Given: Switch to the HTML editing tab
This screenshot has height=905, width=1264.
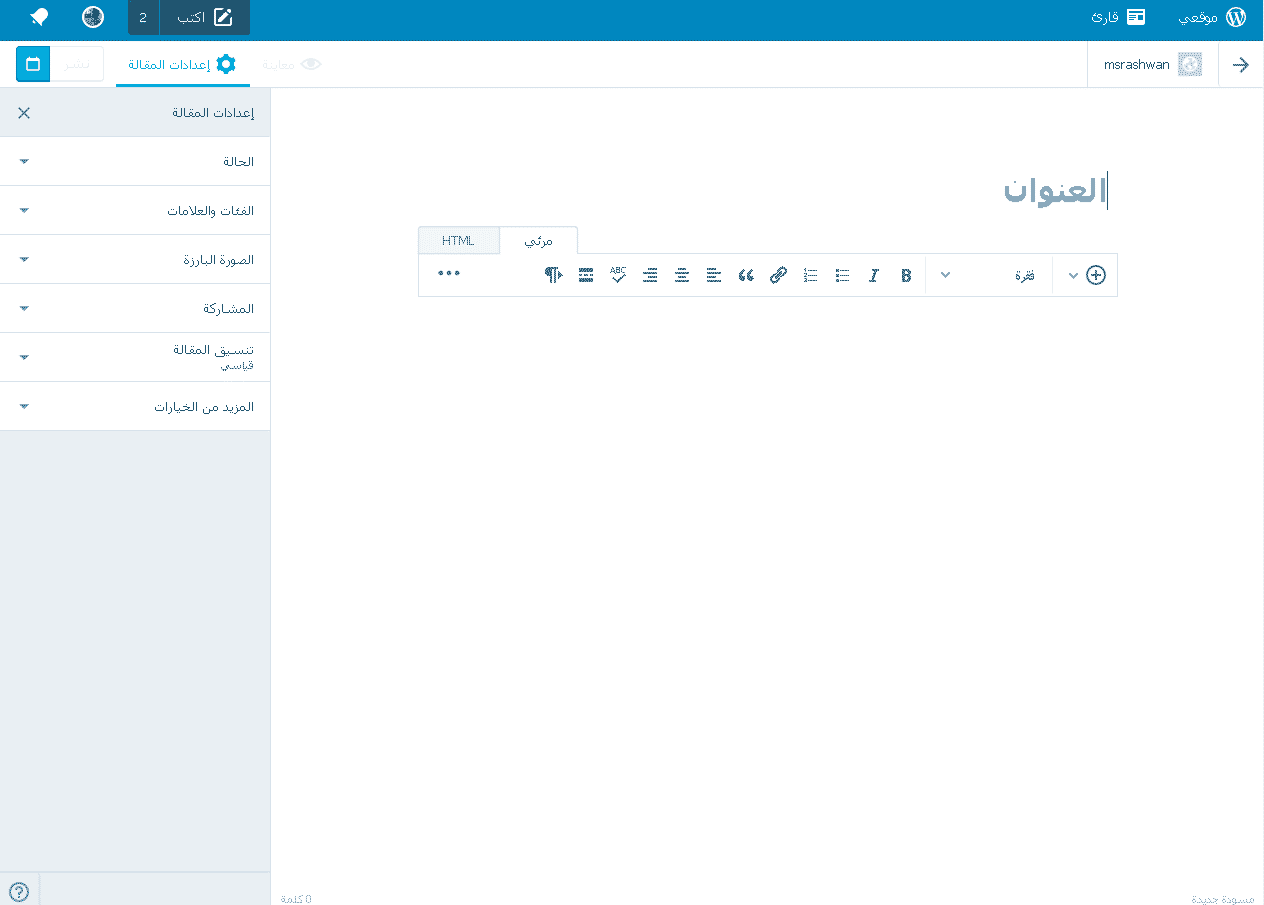Looking at the screenshot, I should (x=458, y=240).
